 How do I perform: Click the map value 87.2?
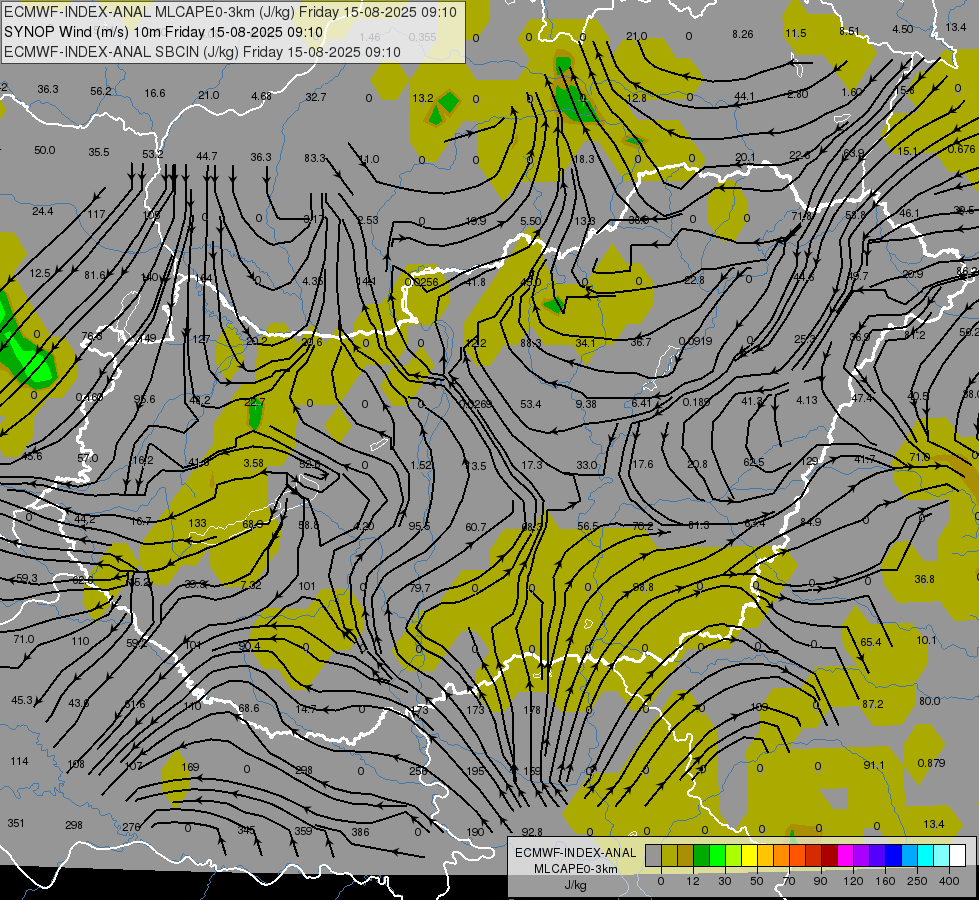pos(872,704)
